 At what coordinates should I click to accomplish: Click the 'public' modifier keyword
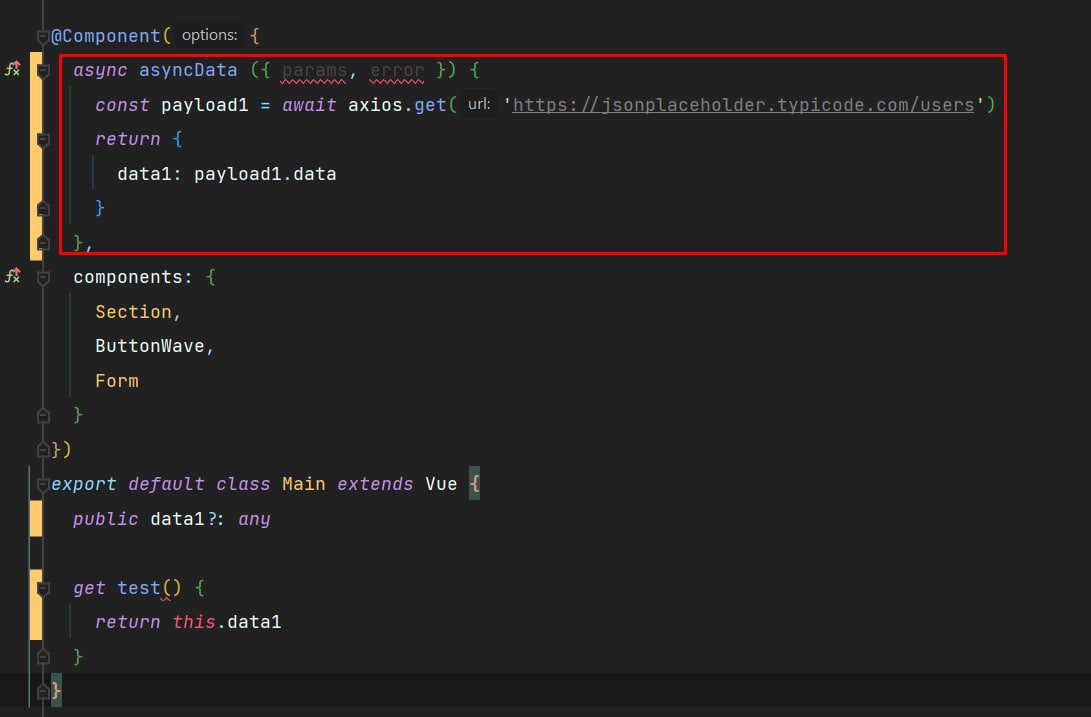[x=106, y=519]
